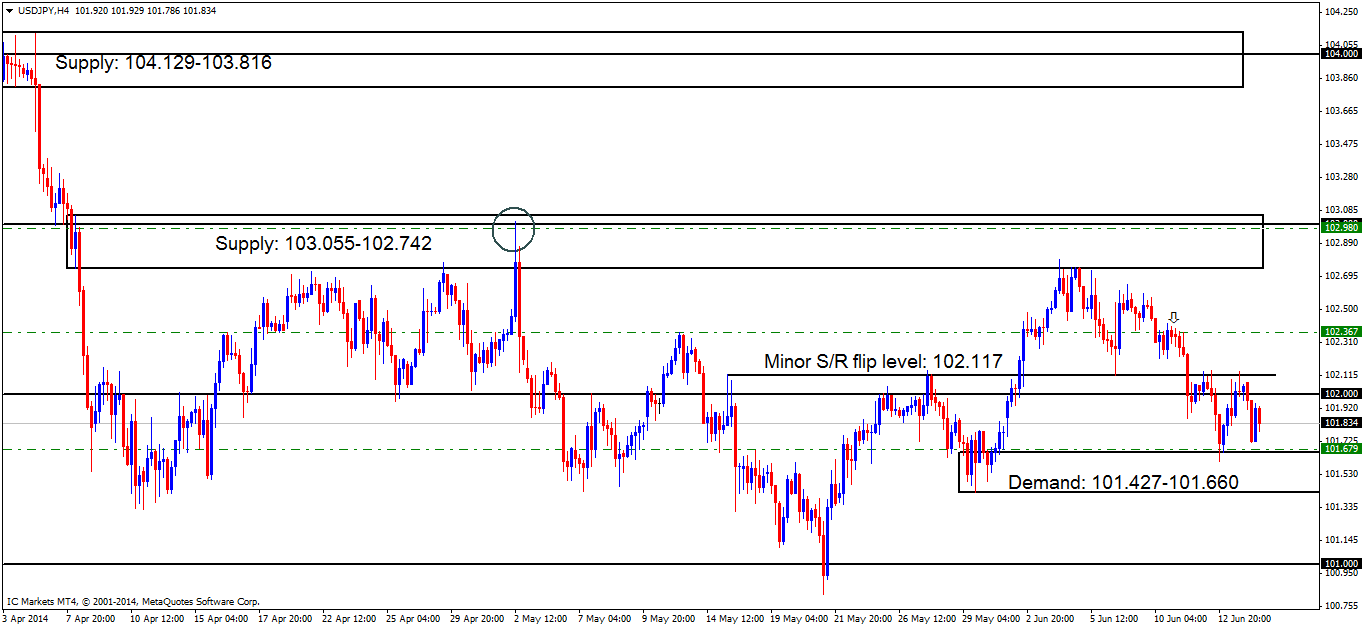Select the small down-arrow marker near 10 Jun
Screen dimensions: 1362x627
1174,318
